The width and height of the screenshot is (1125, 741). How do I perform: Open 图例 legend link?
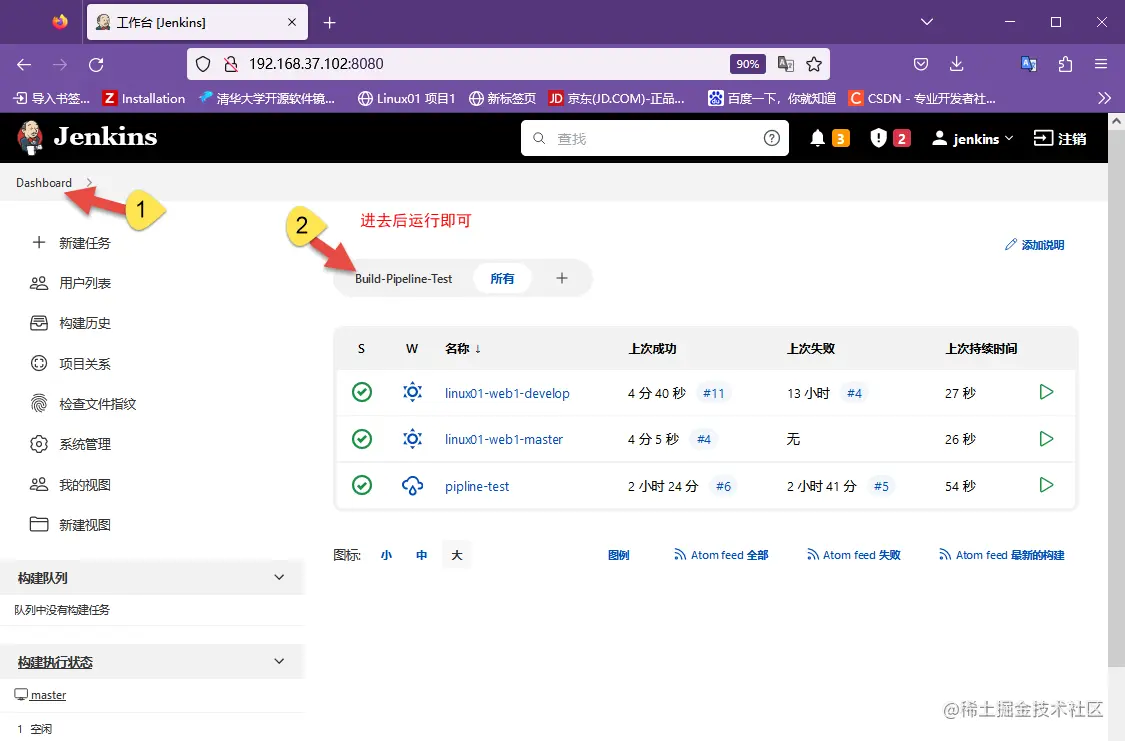pos(618,554)
